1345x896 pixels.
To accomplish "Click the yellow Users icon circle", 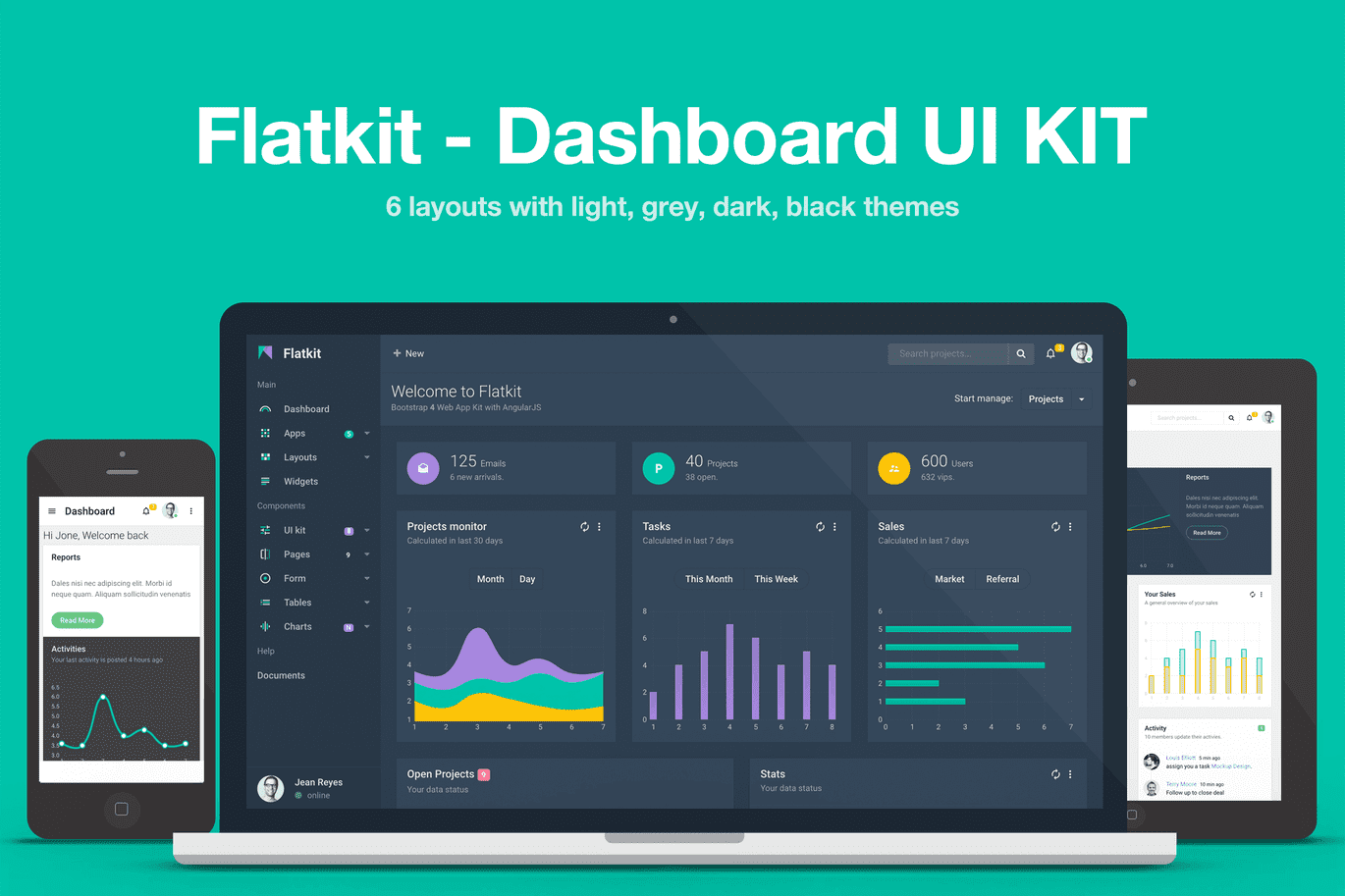I will [893, 469].
